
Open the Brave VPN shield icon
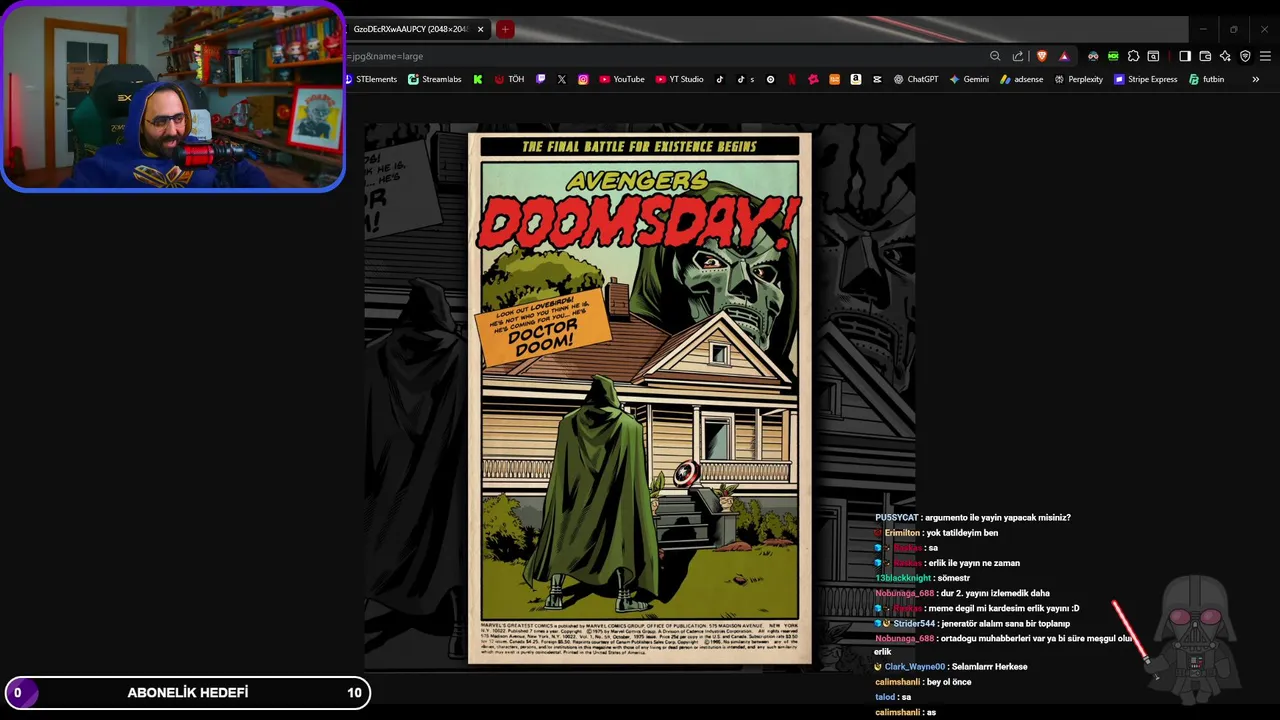click(1245, 56)
